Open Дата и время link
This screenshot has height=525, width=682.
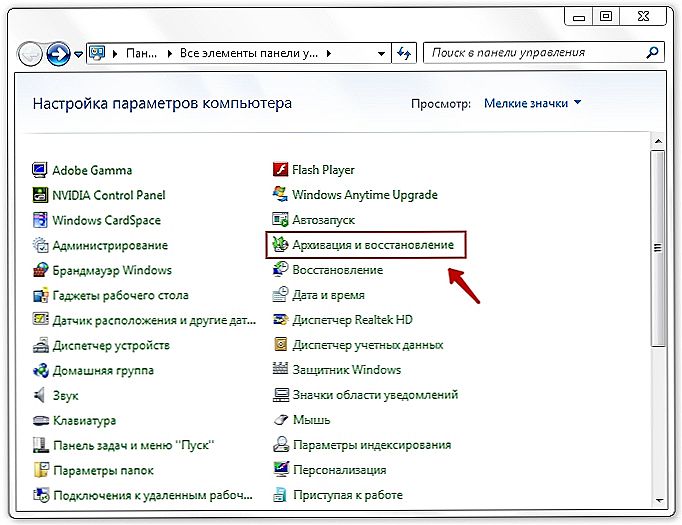328,295
